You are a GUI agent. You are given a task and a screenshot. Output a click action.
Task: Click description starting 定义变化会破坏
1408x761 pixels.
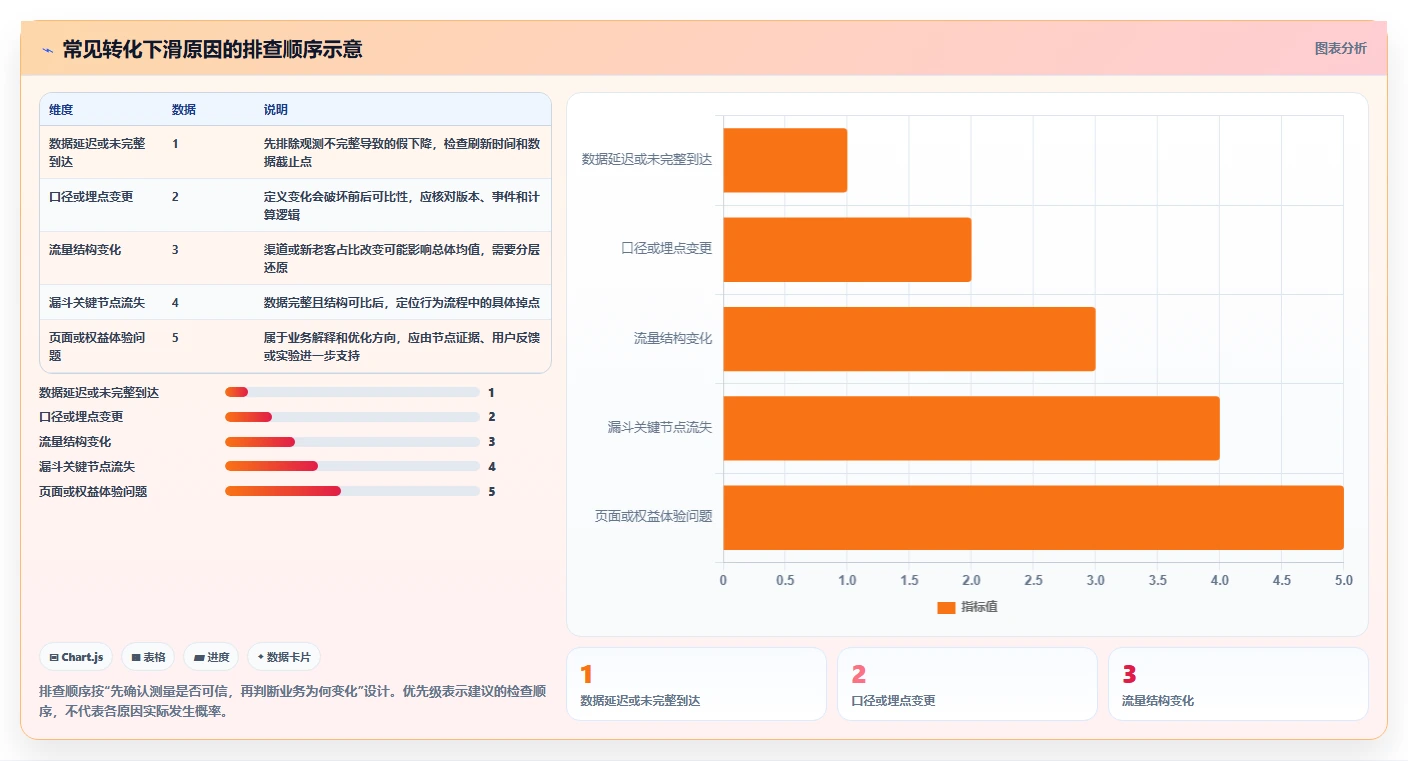(x=402, y=205)
